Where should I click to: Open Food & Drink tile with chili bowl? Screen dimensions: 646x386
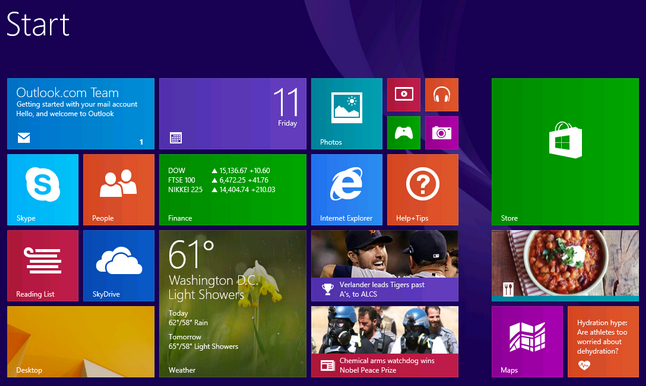pyautogui.click(x=565, y=266)
